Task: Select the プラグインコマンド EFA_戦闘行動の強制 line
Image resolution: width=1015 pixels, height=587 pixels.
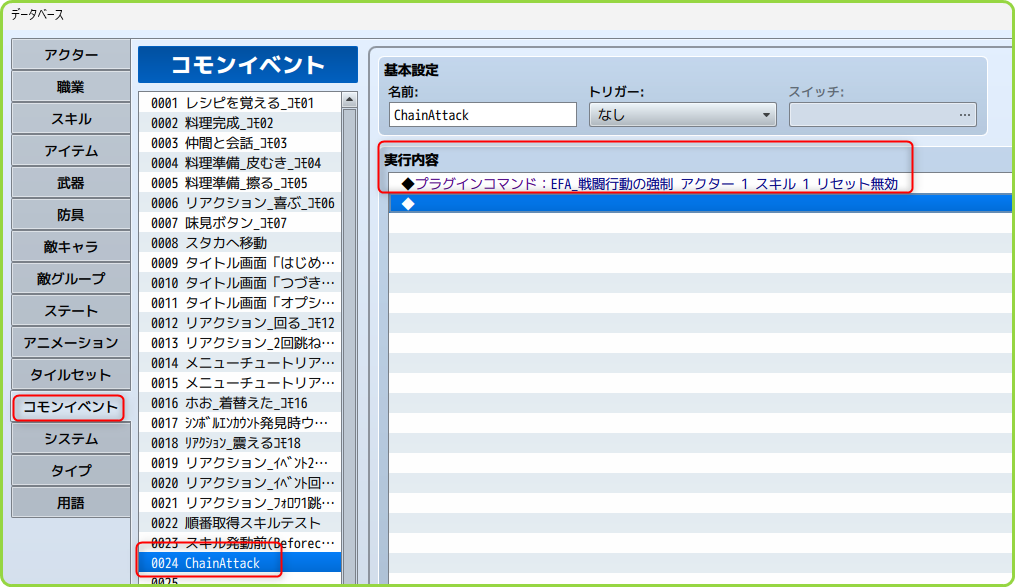Action: coord(702,184)
